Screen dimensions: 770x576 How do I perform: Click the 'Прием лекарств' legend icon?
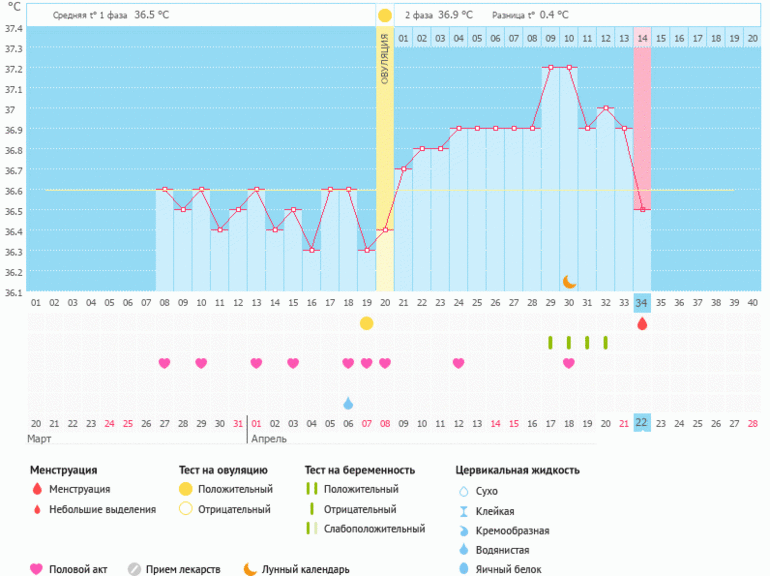click(x=134, y=569)
